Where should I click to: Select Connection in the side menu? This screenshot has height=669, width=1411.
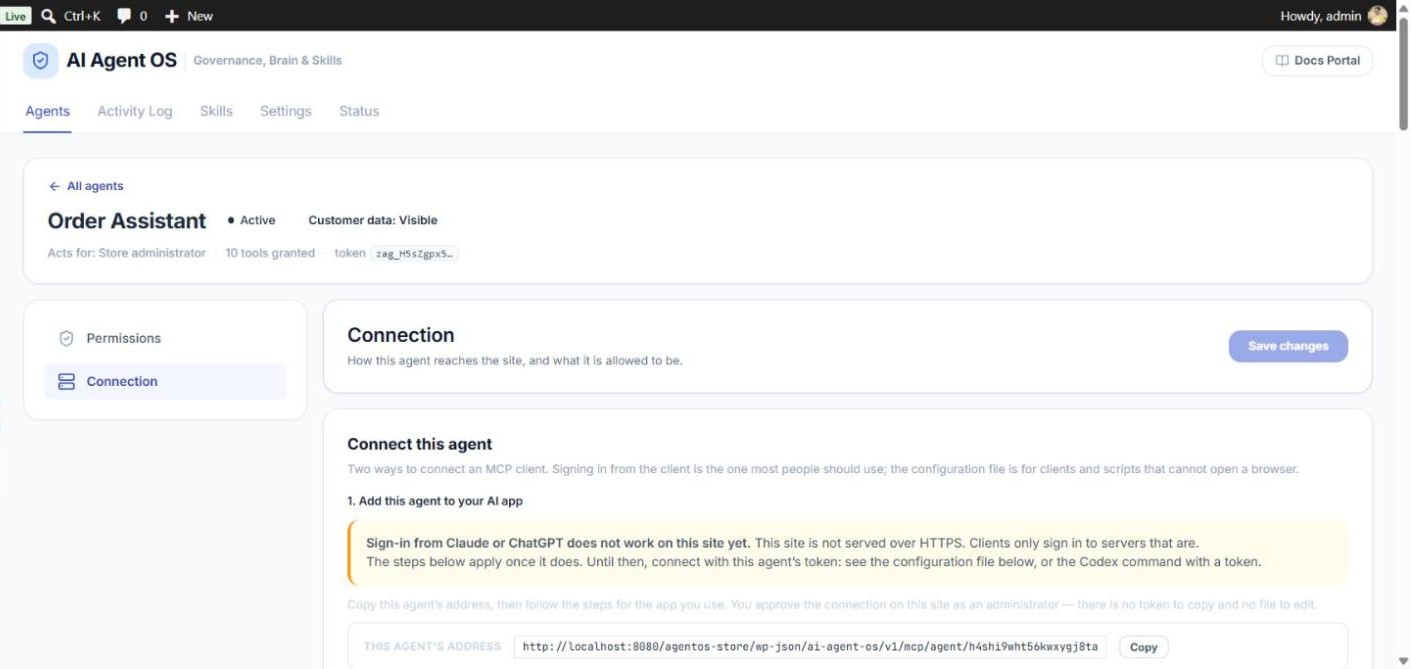165,381
